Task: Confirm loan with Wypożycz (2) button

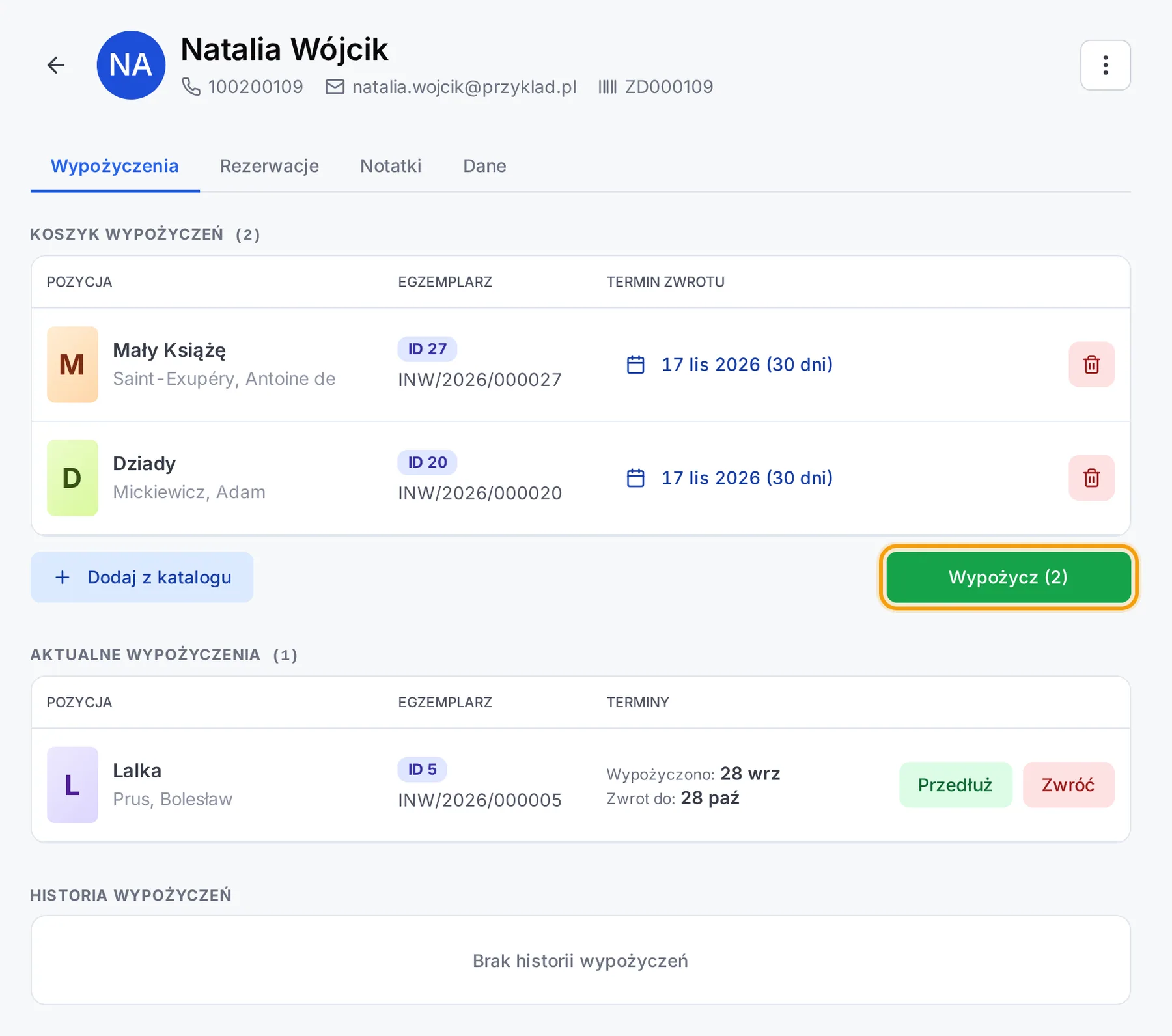Action: 1008,577
